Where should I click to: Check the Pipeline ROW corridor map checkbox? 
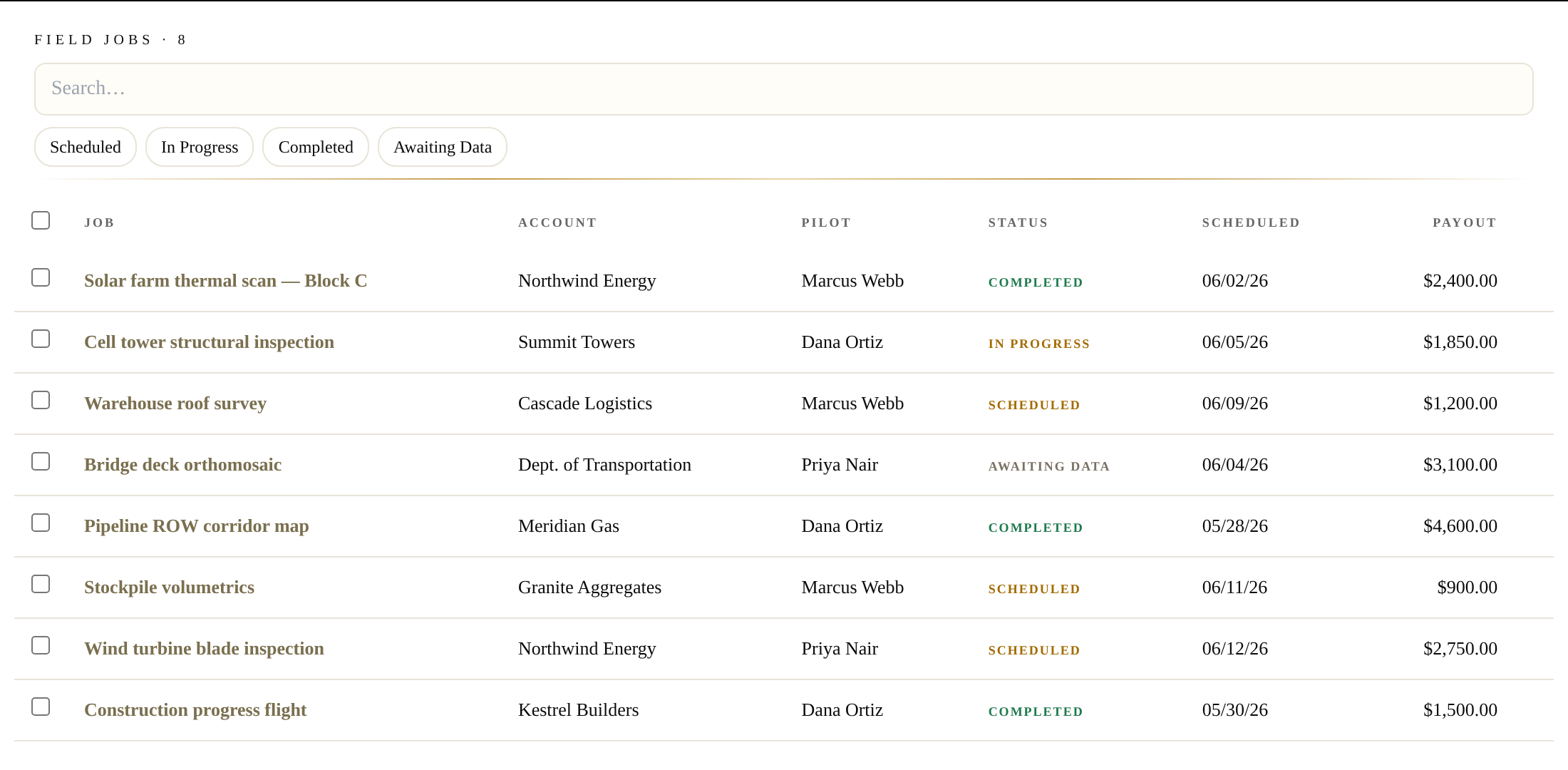point(41,523)
